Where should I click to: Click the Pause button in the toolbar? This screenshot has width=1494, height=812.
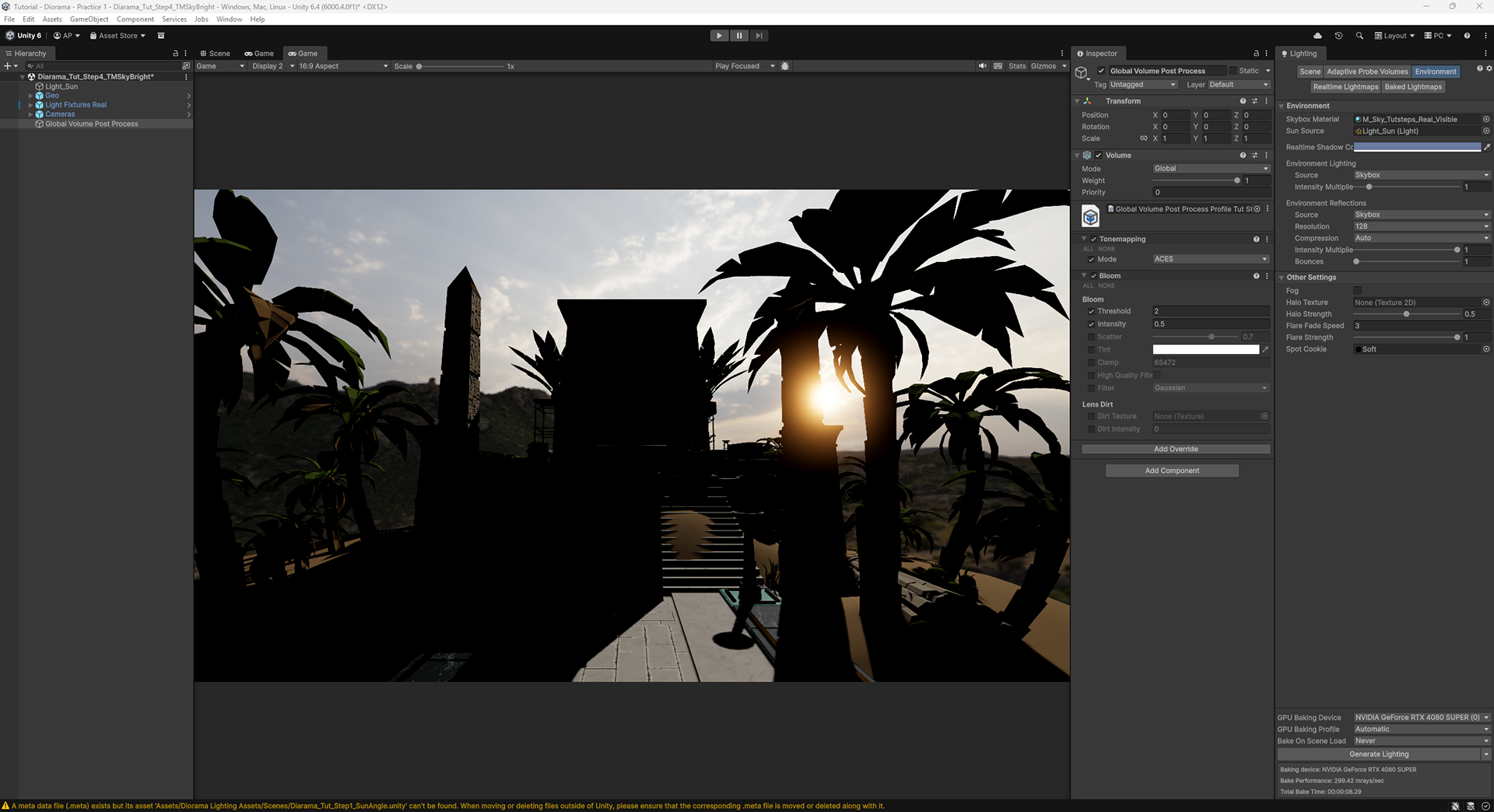739,36
